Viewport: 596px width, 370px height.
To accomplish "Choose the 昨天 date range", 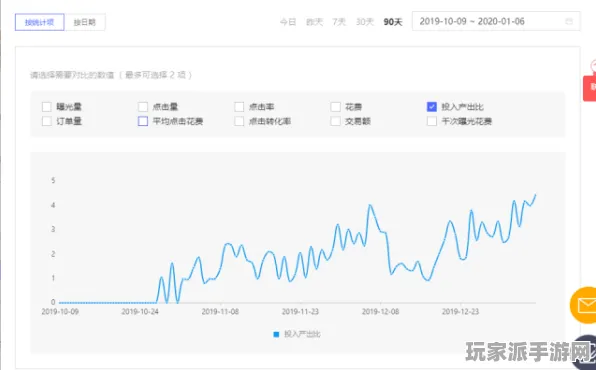I will [314, 22].
